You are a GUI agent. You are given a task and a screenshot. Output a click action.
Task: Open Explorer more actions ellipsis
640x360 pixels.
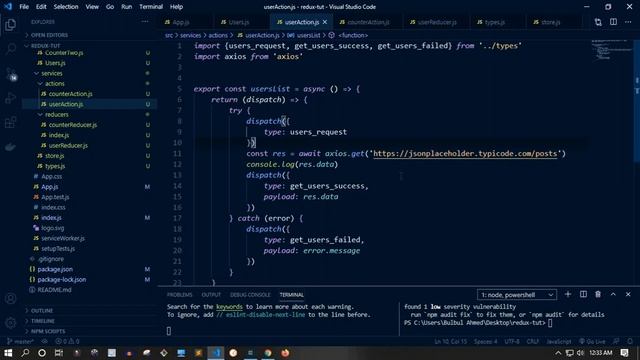(x=145, y=22)
